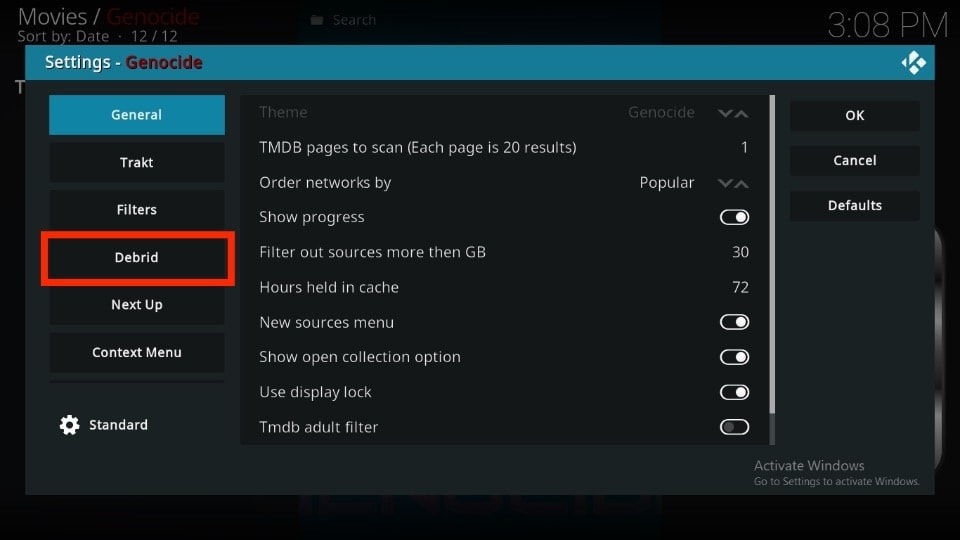Click the Search folder icon at top

tap(317, 20)
